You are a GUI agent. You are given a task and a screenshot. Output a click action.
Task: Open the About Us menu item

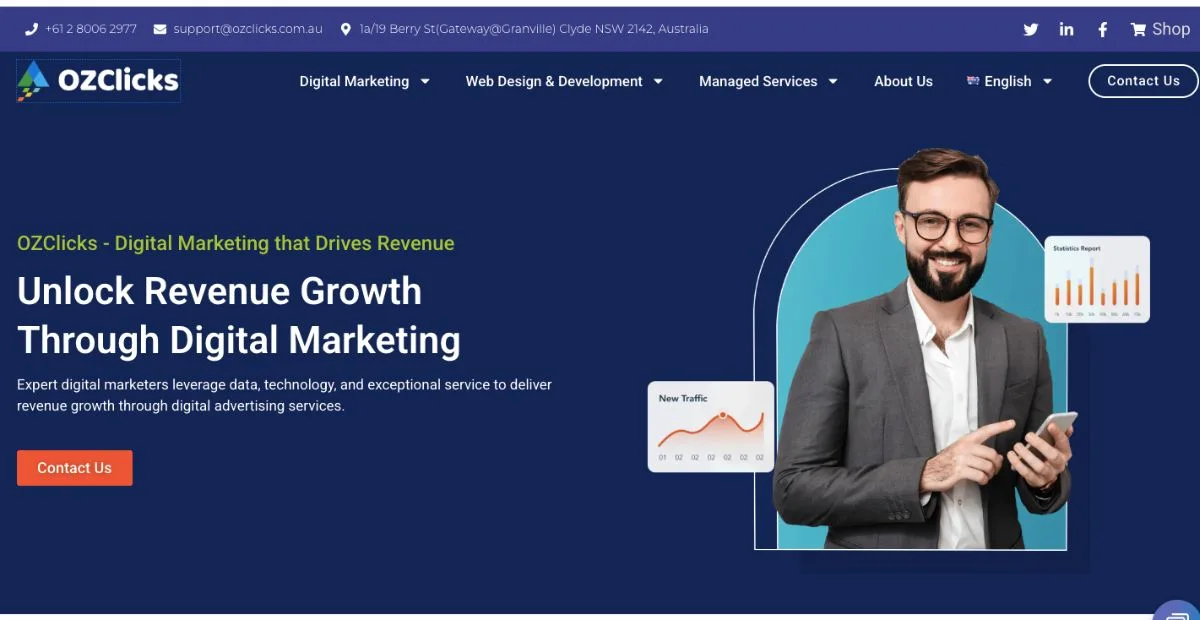coord(903,82)
